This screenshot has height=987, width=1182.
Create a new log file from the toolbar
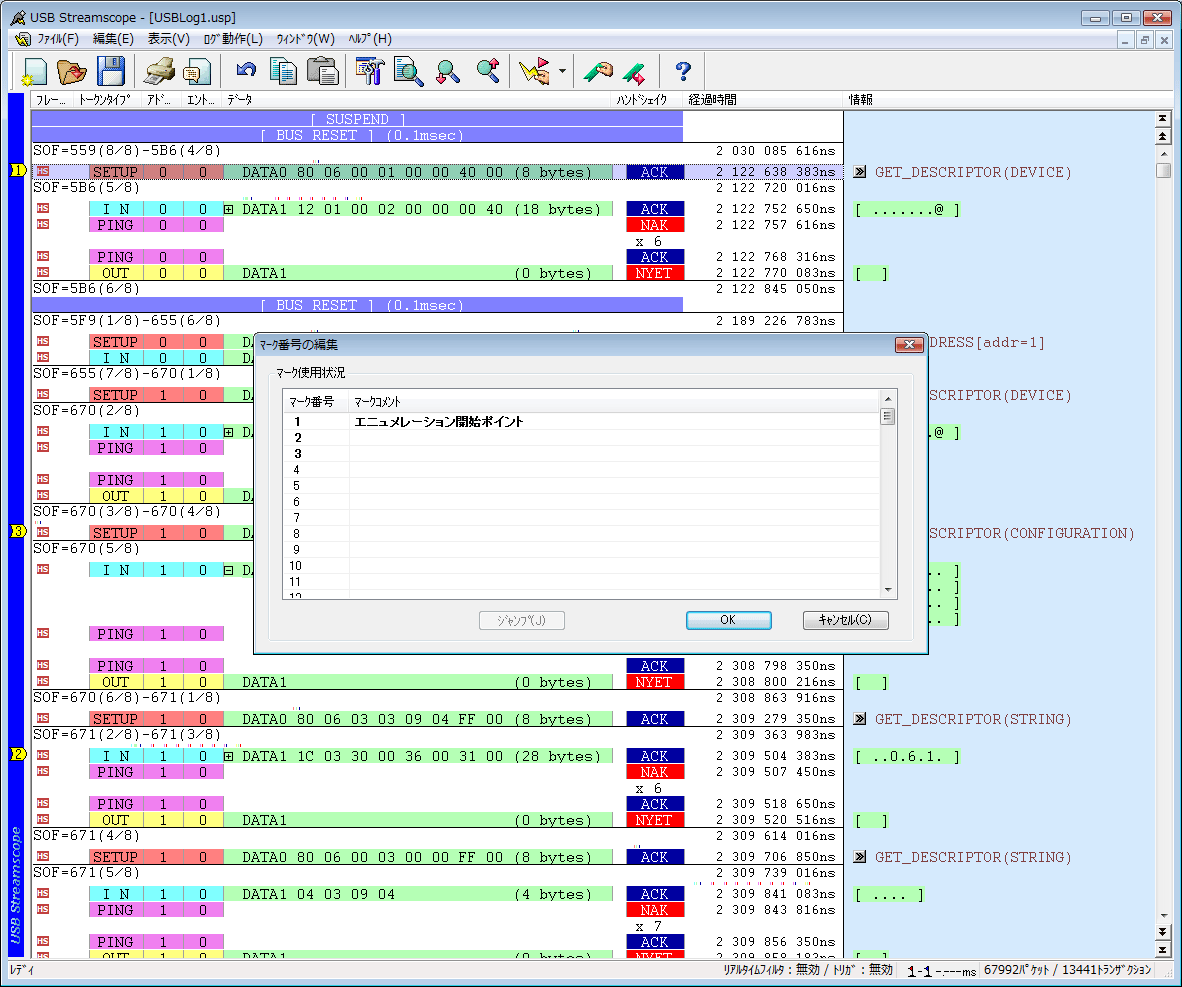pyautogui.click(x=34, y=72)
